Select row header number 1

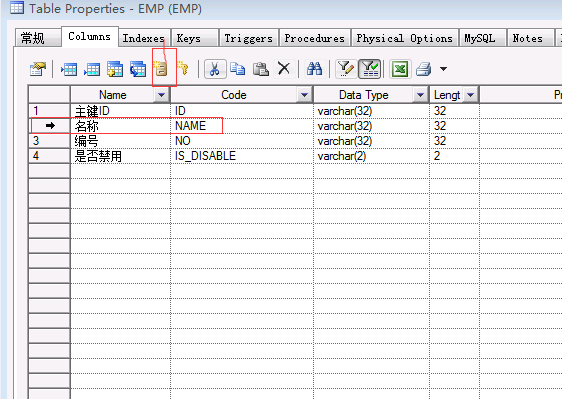(x=49, y=111)
